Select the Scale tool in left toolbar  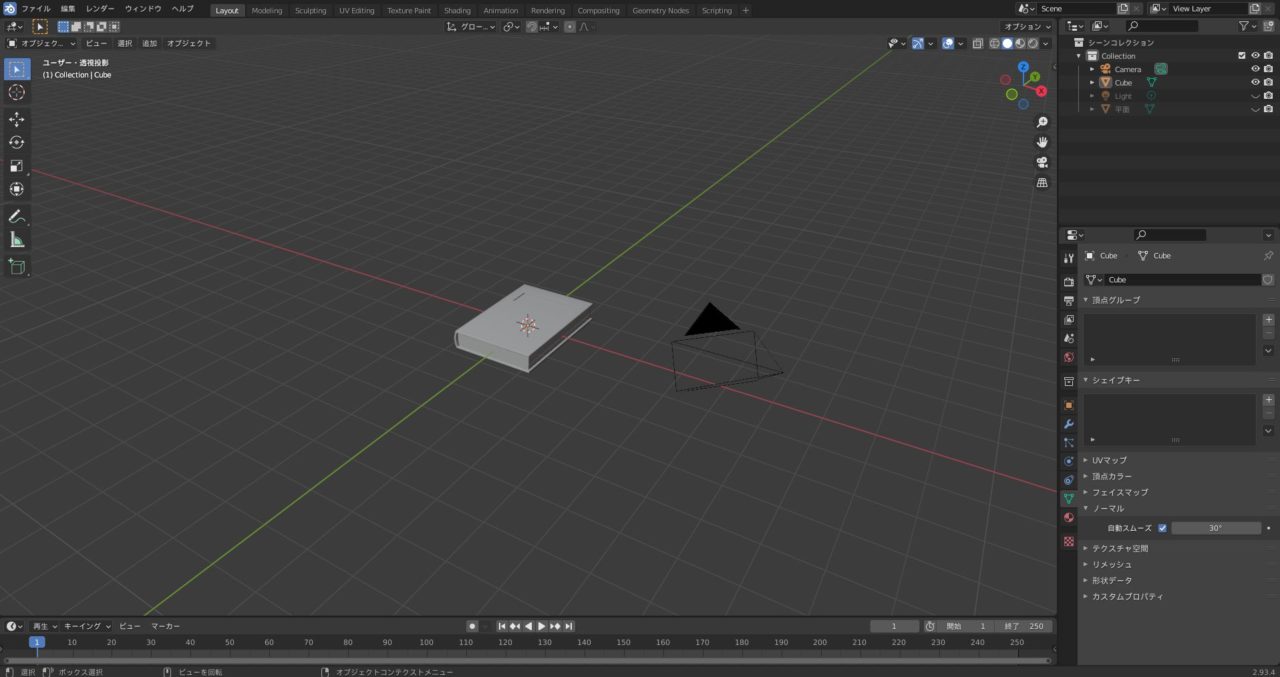pyautogui.click(x=17, y=166)
